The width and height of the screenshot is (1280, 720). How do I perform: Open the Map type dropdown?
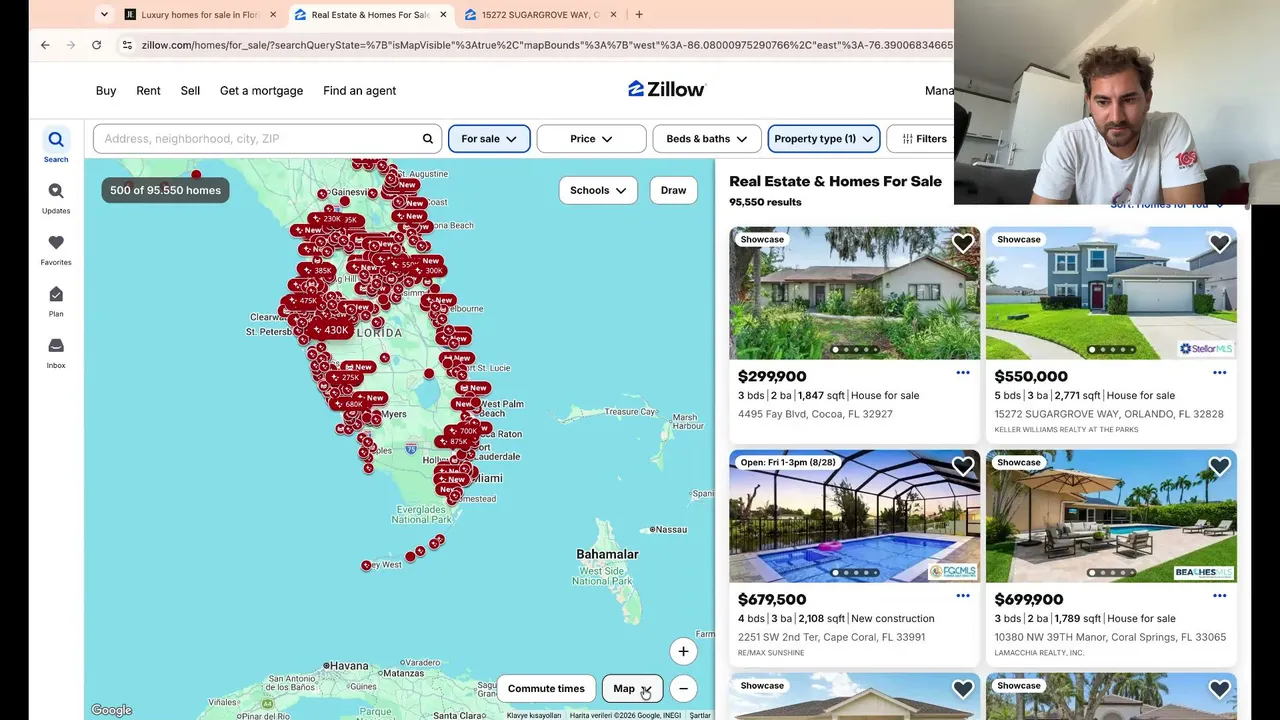pos(632,688)
